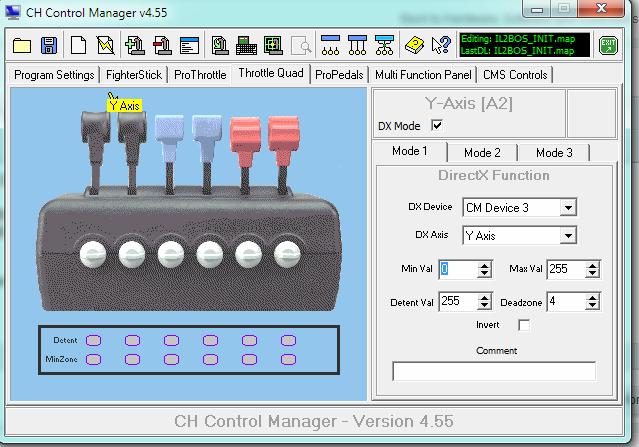Toggle the first Detent indicator
This screenshot has width=639, height=447.
pyautogui.click(x=93, y=340)
